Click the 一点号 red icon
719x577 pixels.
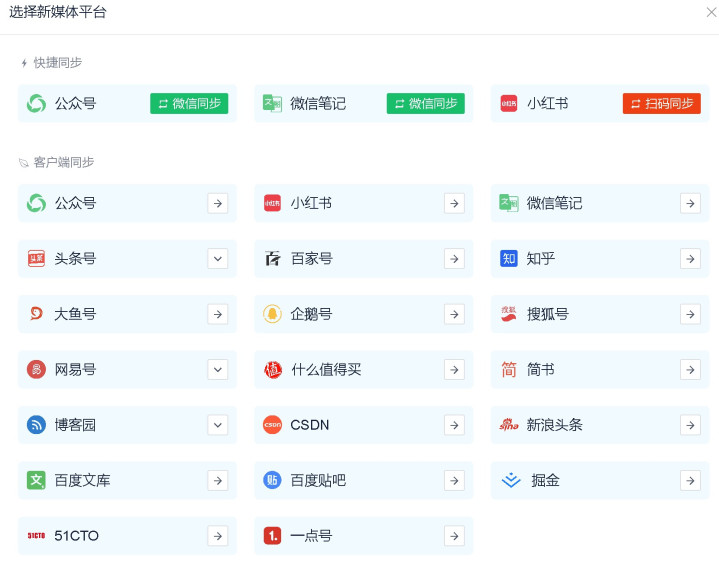click(272, 536)
